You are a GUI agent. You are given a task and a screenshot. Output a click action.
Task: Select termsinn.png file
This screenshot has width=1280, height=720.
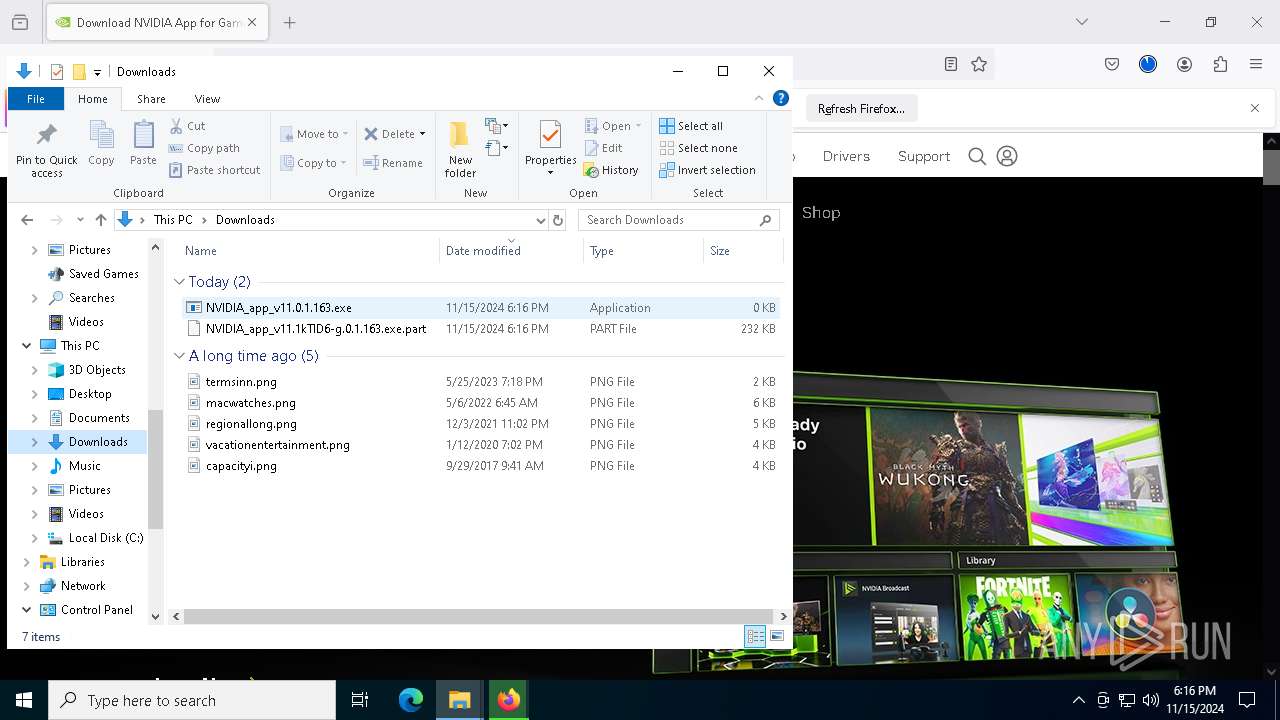[x=480, y=382]
